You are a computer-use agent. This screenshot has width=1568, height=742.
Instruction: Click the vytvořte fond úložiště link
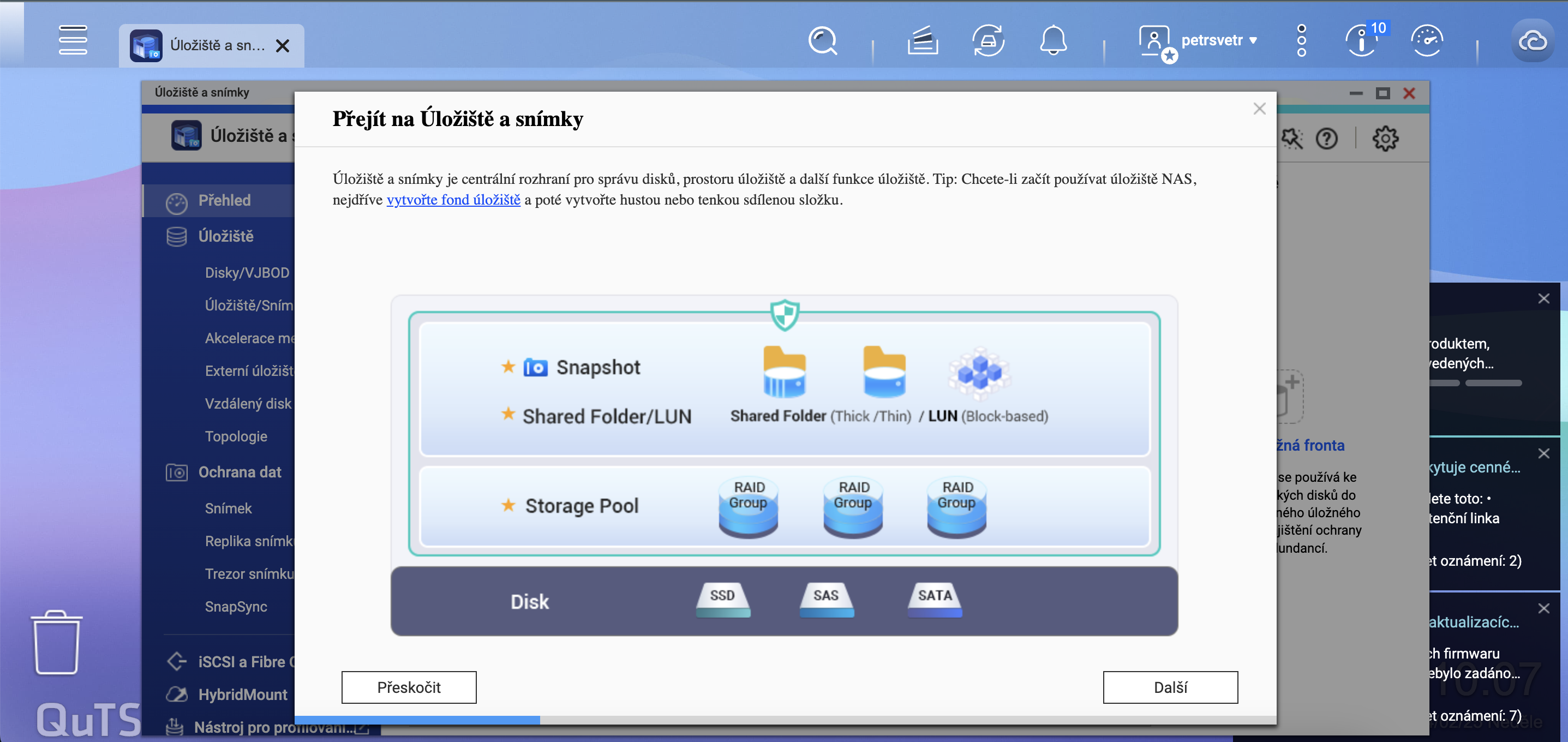(453, 199)
